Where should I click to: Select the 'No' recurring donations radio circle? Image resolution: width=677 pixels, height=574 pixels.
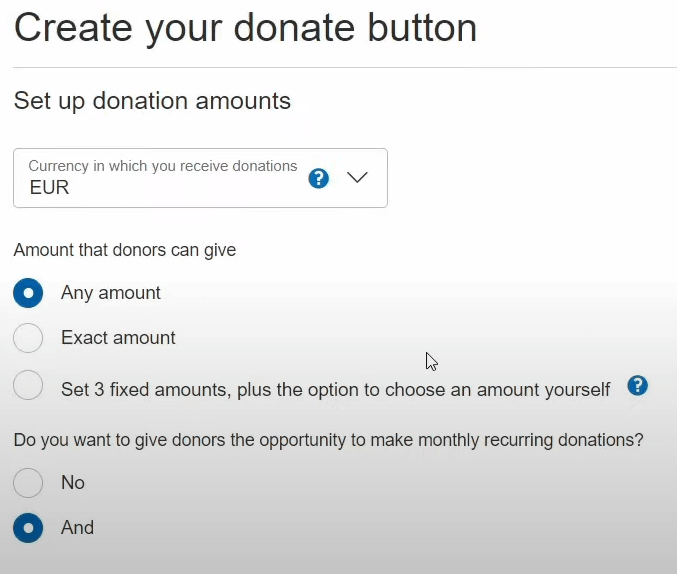[x=28, y=483]
